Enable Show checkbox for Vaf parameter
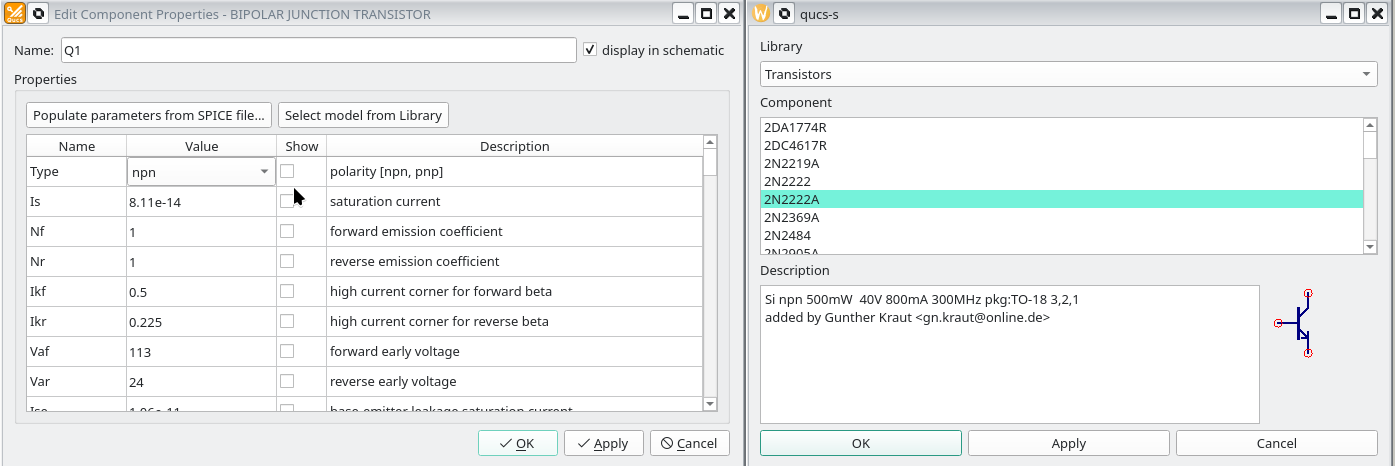The width and height of the screenshot is (1395, 466). 287,351
